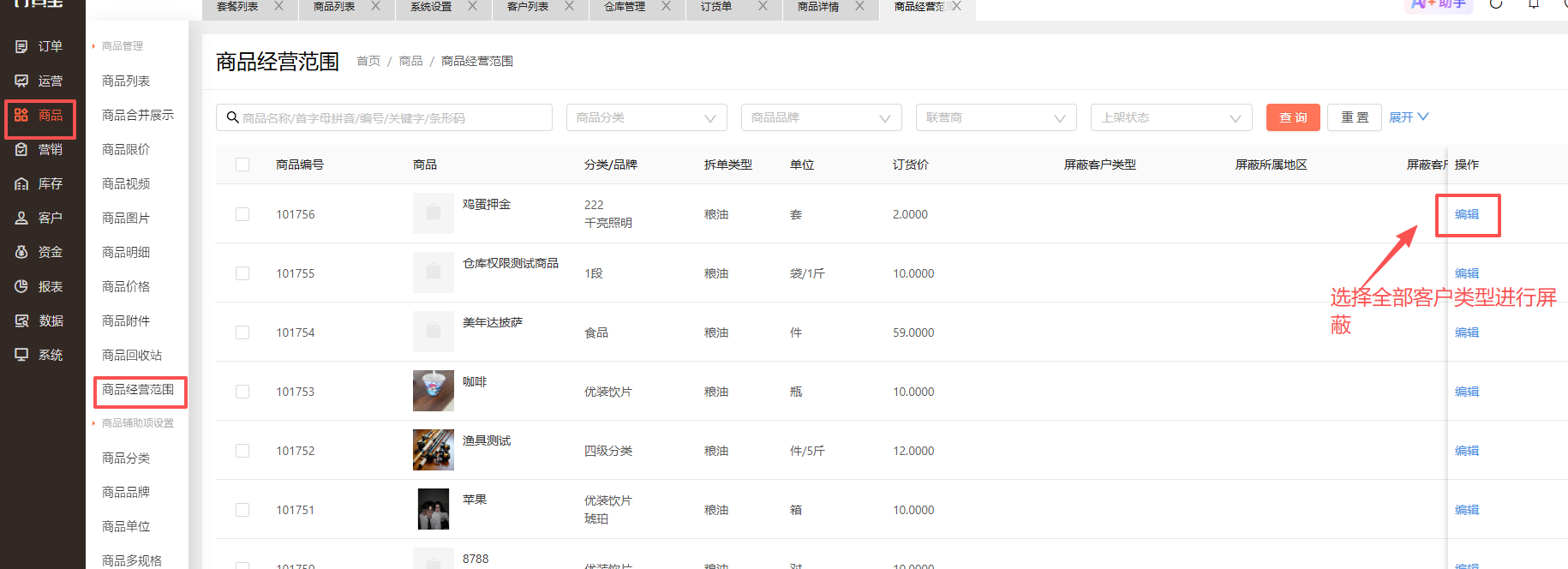Expand more filters with 展开

1409,117
